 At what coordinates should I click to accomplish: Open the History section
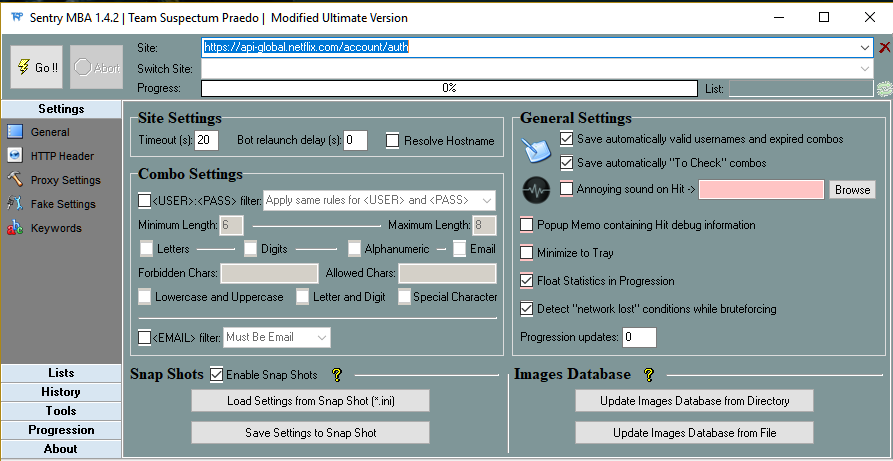tap(61, 392)
